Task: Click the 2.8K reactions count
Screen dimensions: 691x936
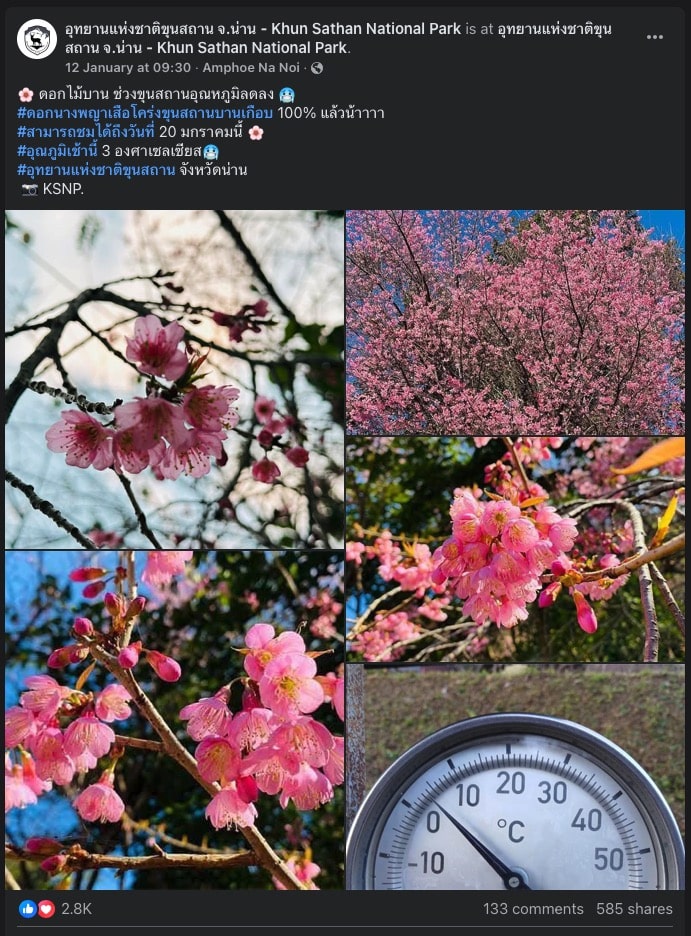Action: coord(76,909)
